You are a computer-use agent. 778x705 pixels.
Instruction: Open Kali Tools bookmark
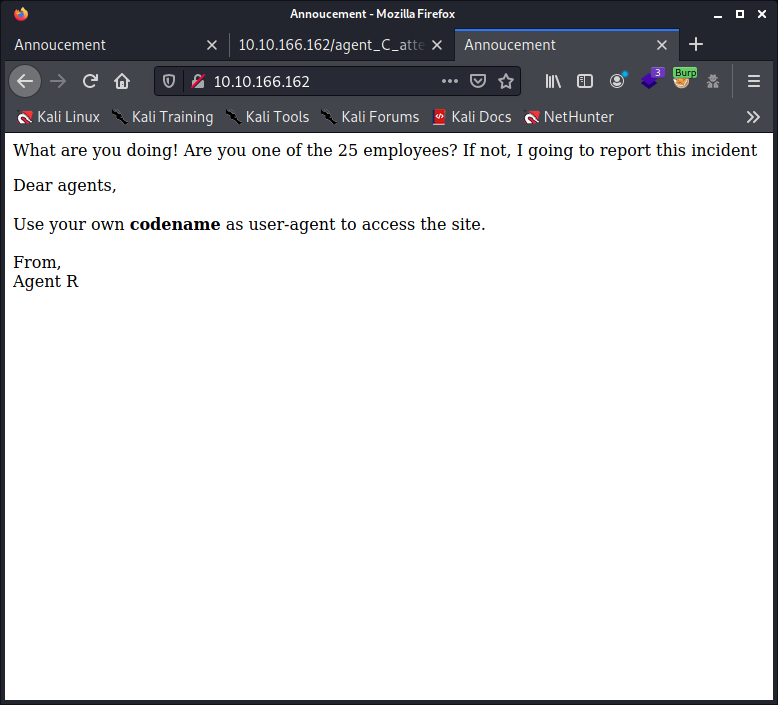click(267, 117)
